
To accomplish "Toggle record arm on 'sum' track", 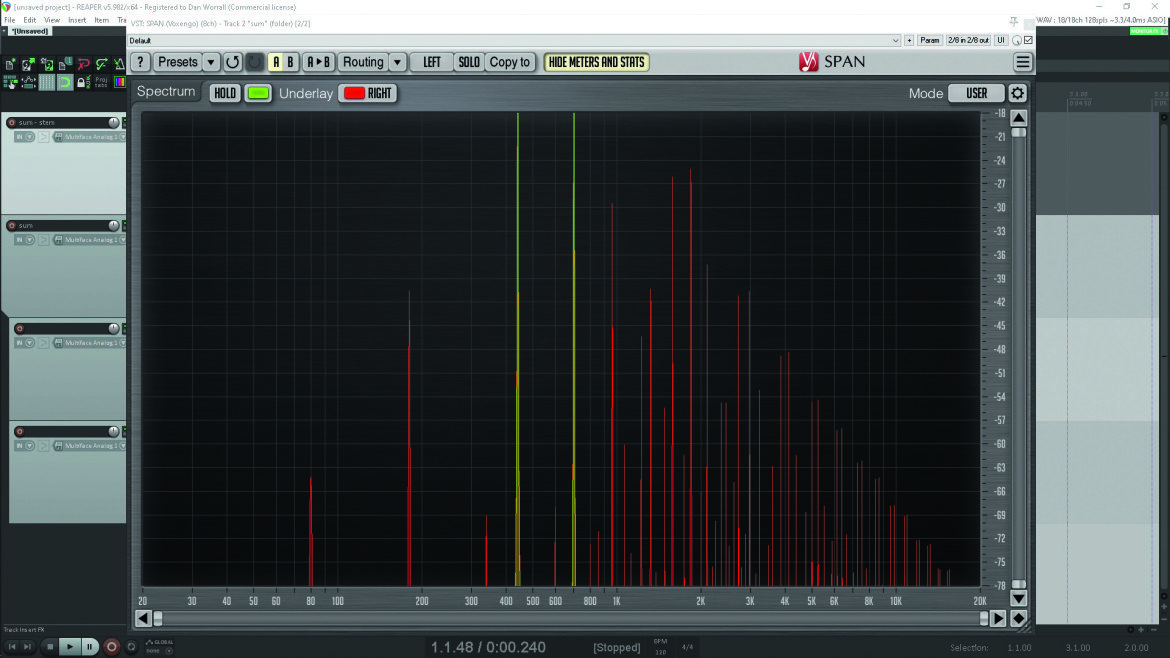I will point(11,225).
